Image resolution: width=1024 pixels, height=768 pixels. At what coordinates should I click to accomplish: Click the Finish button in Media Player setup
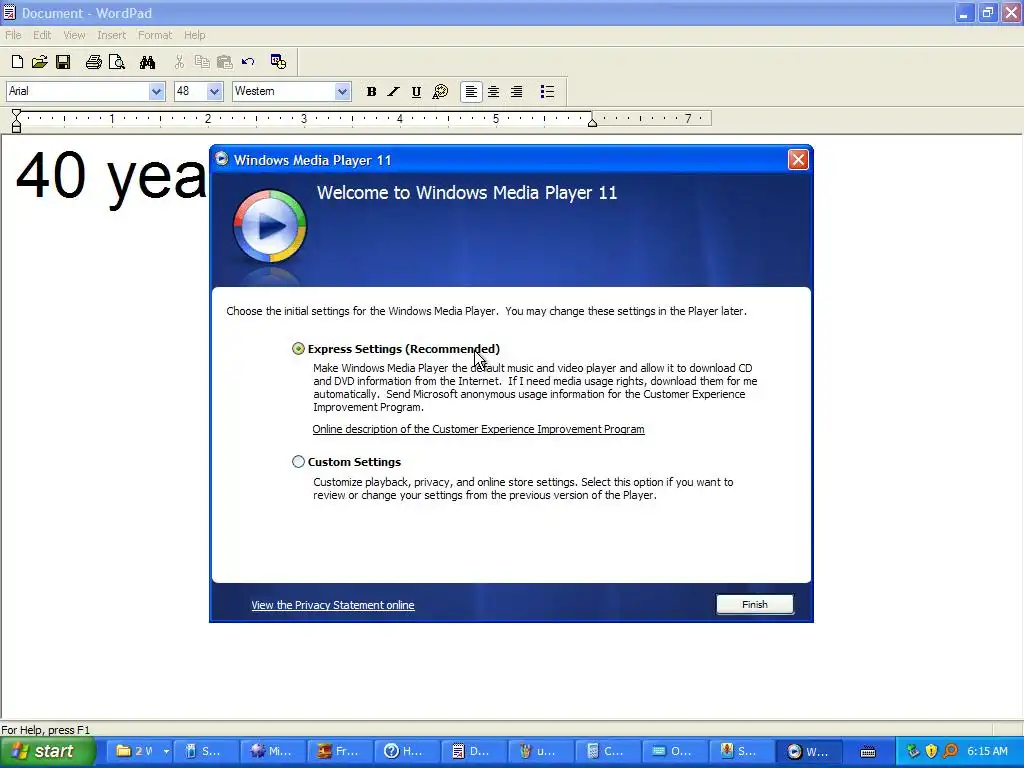coord(755,604)
